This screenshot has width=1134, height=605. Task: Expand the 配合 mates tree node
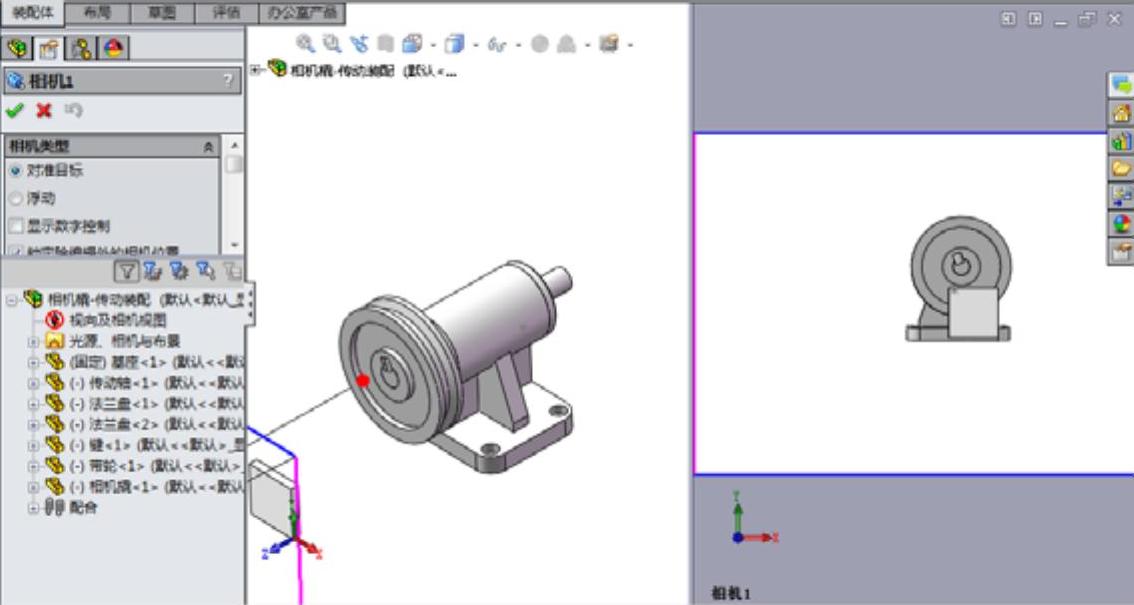pyautogui.click(x=32, y=508)
